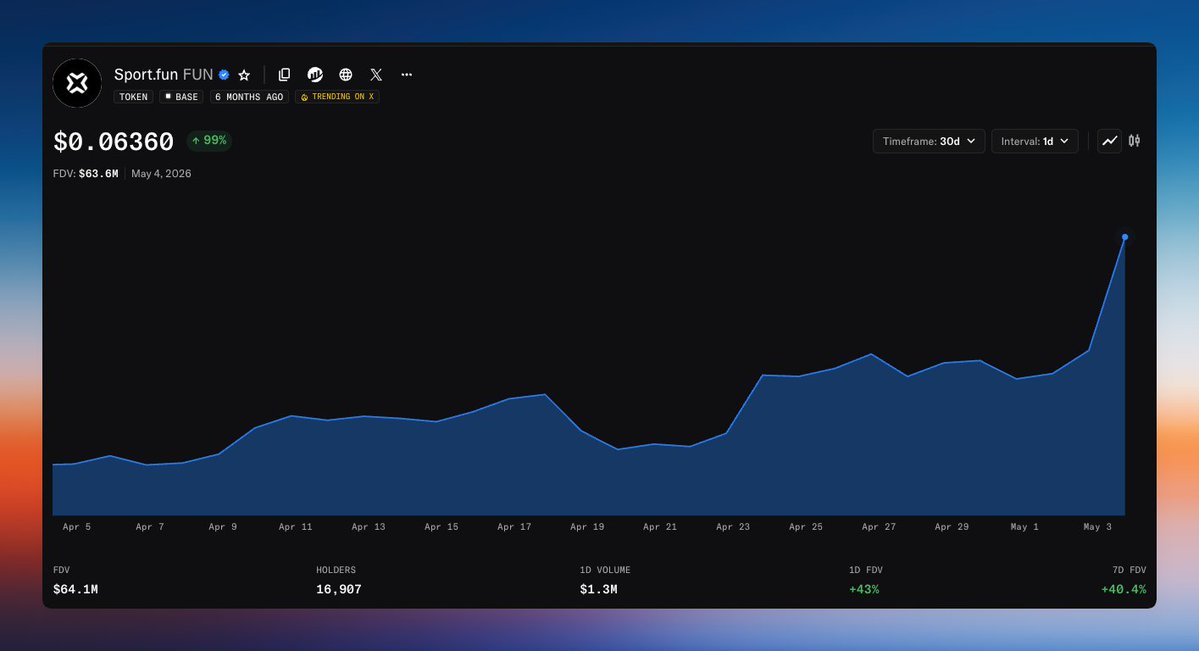Viewport: 1199px width, 651px height.
Task: Click the May 4, 2026 date
Action: coord(161,174)
